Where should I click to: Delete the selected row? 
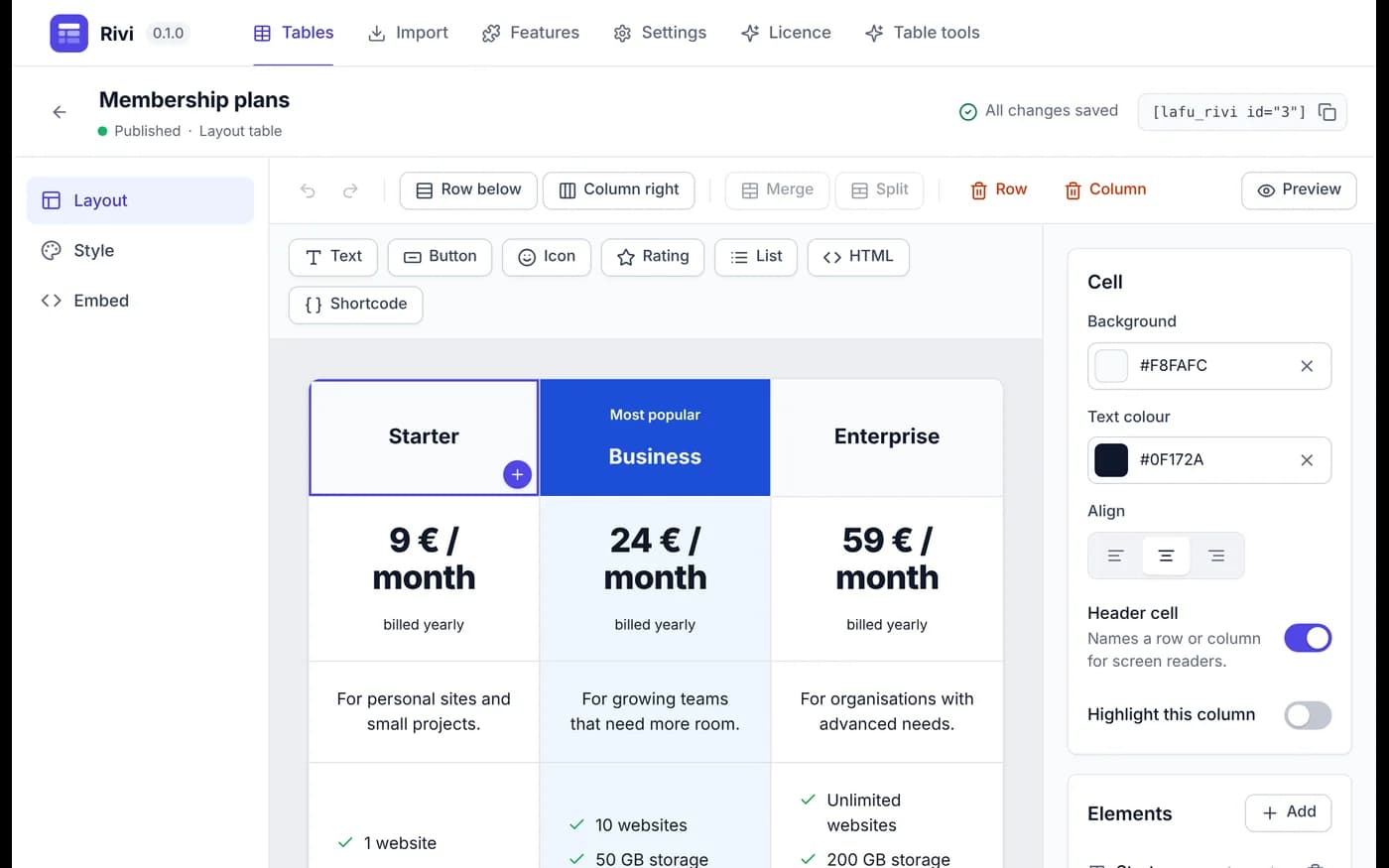coord(998,190)
